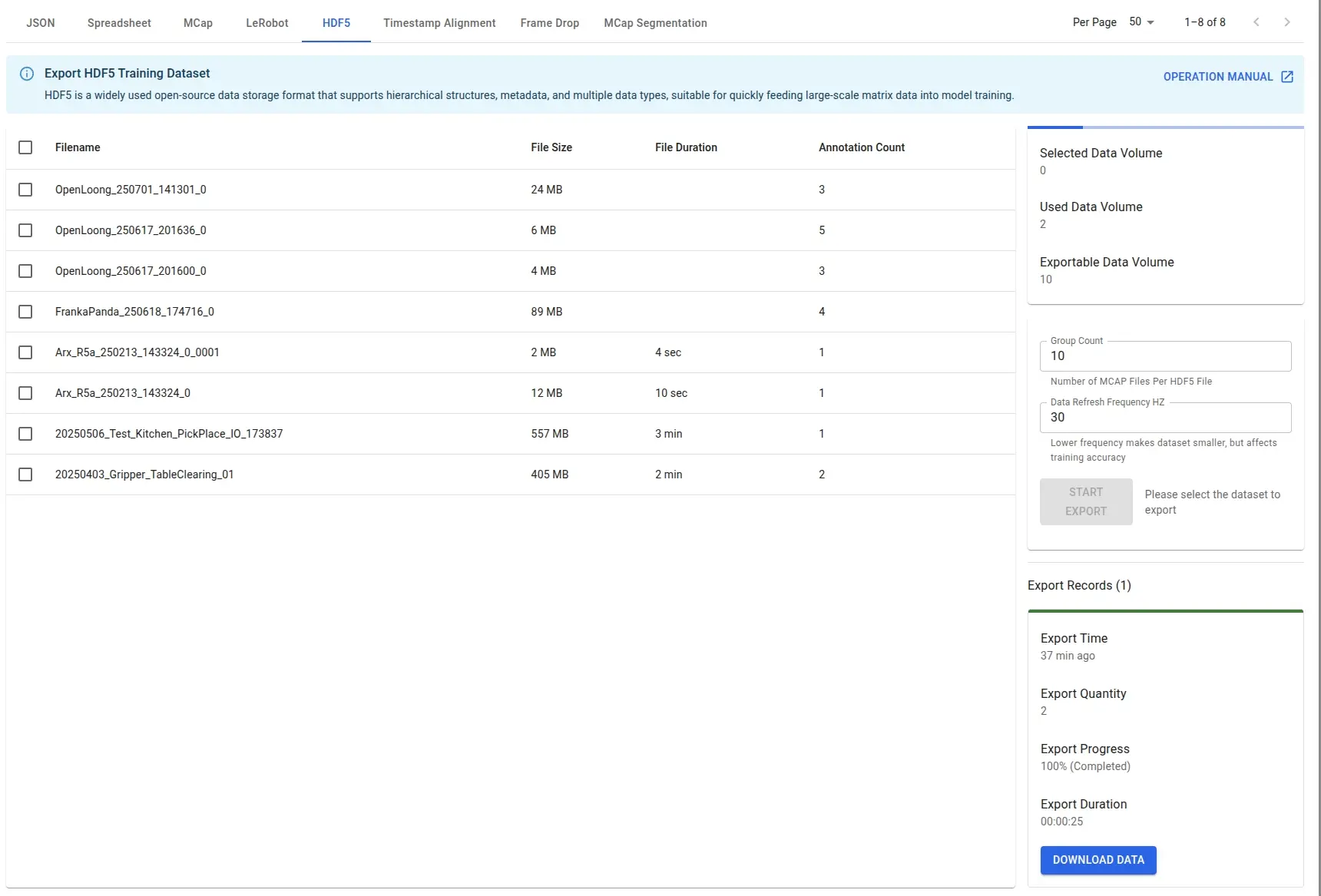1321x896 pixels.
Task: Check the box for OpenLoong_250617_201636_0
Action: (x=25, y=230)
